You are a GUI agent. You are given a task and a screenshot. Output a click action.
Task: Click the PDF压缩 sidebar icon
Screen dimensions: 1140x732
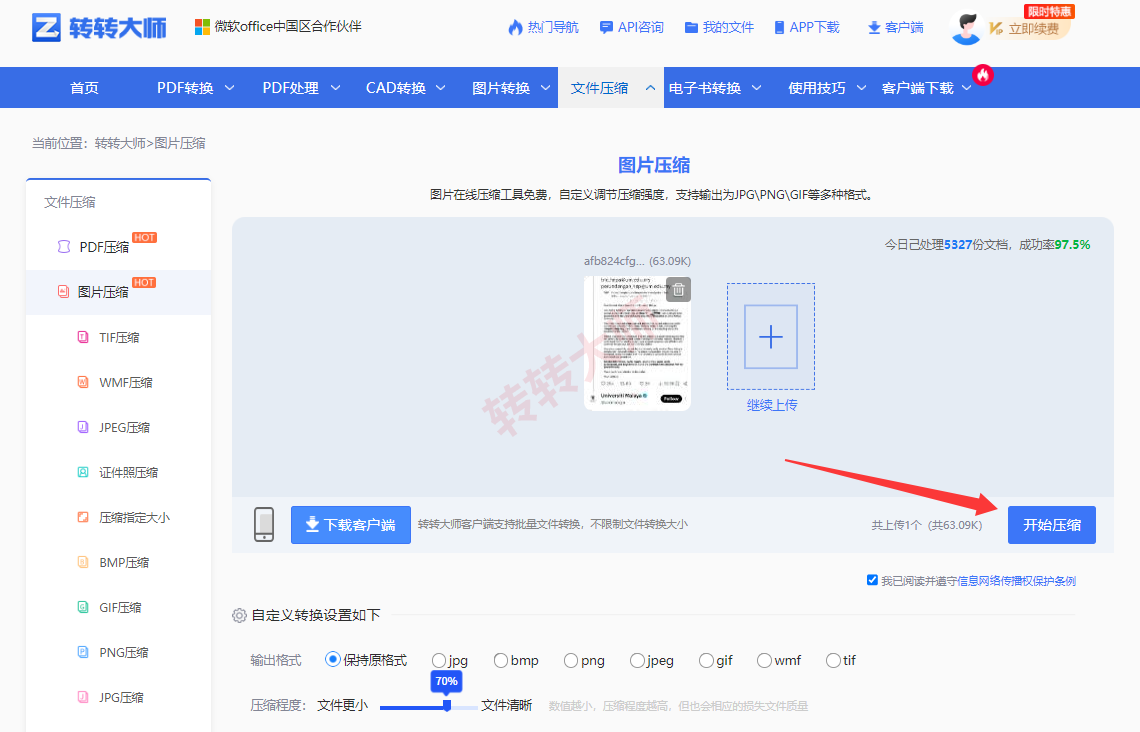(x=64, y=246)
